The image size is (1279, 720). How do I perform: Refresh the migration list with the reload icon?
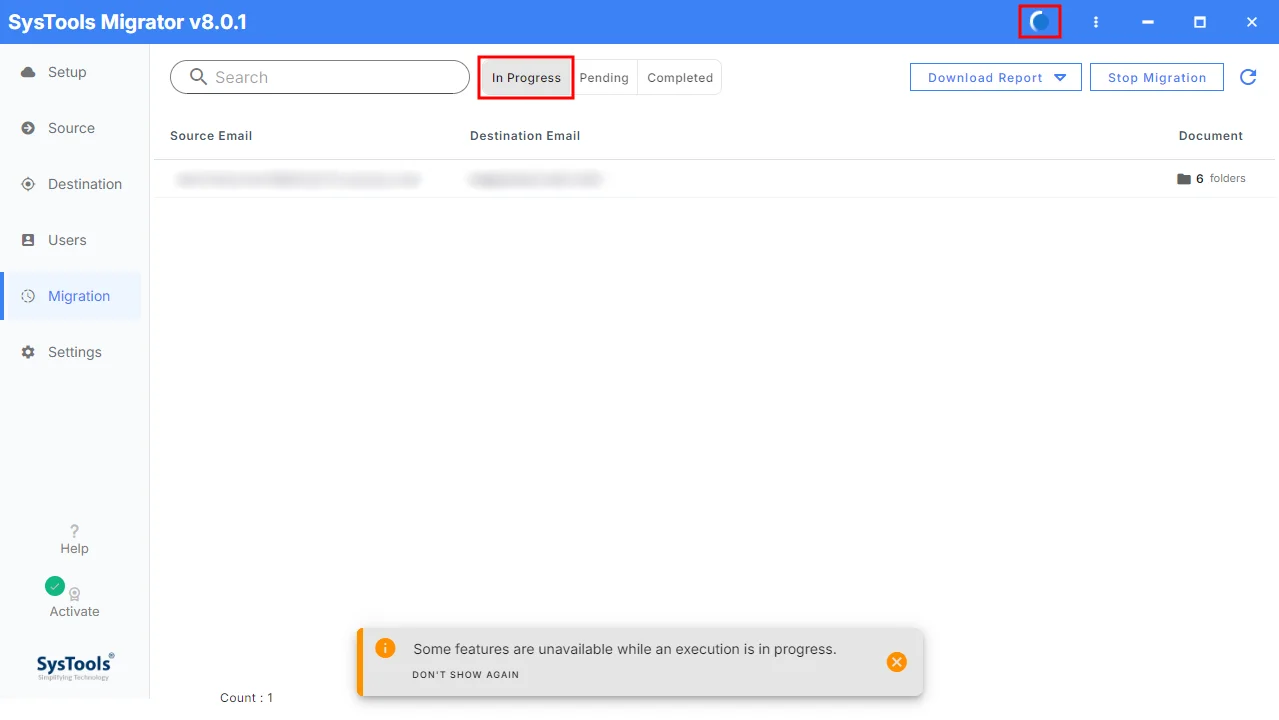click(1248, 77)
